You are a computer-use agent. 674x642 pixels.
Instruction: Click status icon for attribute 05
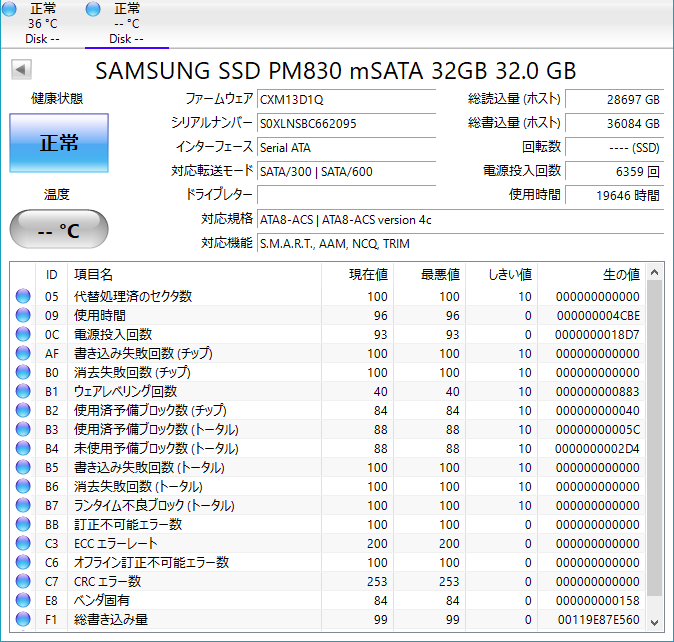[23, 297]
